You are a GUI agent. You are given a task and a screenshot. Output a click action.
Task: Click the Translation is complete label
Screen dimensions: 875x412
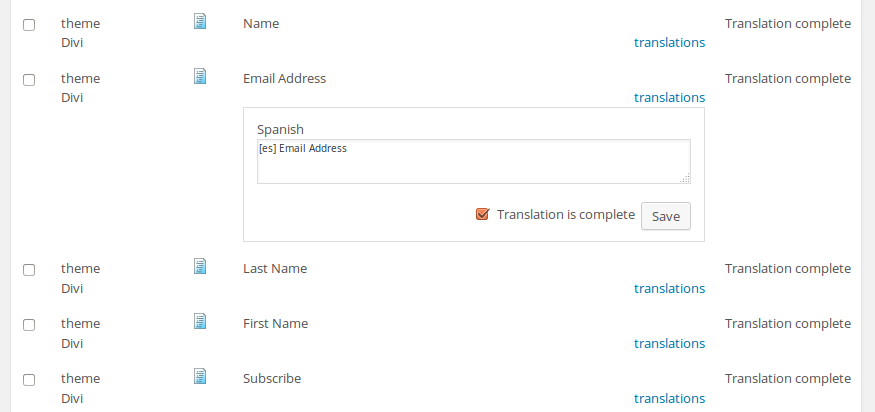[x=565, y=214]
